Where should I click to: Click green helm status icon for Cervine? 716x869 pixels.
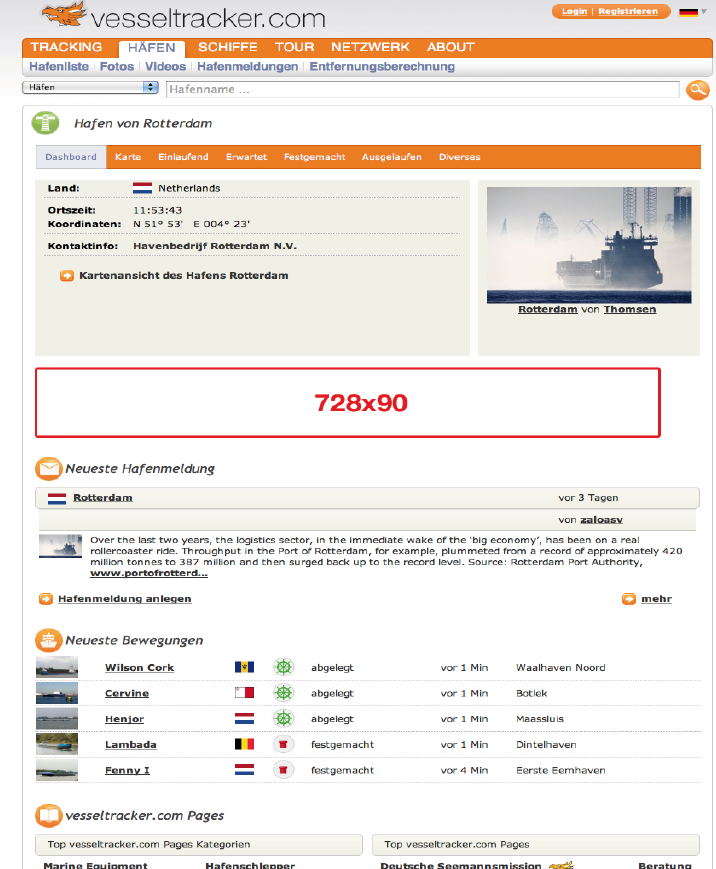(283, 693)
